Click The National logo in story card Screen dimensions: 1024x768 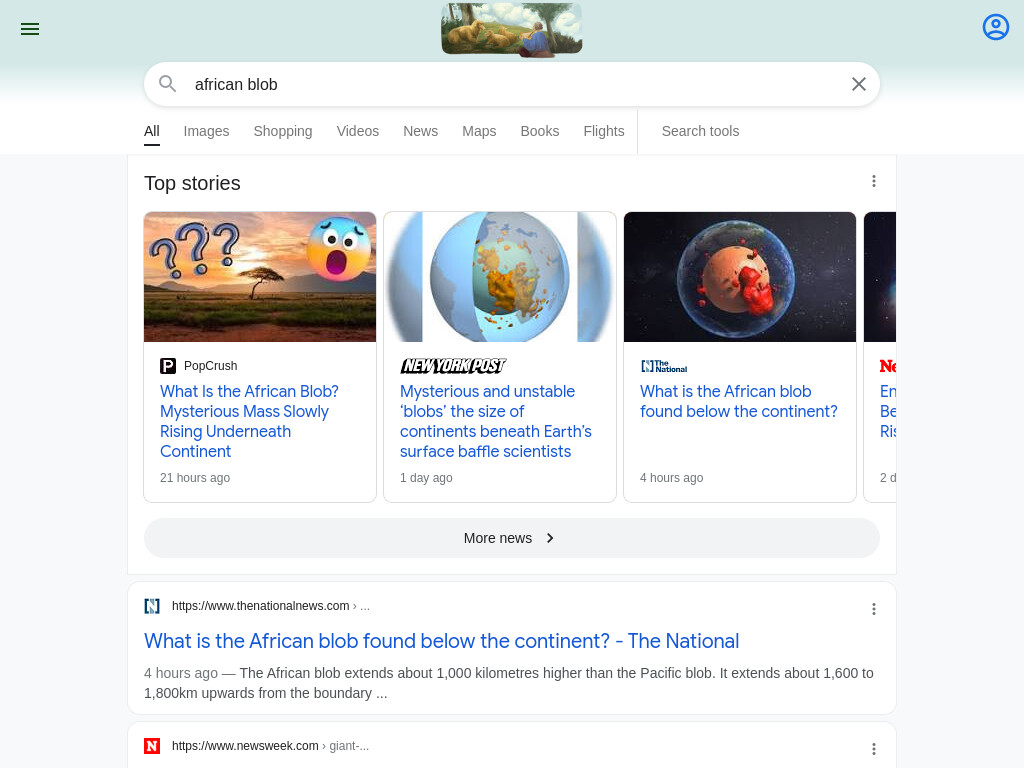(664, 366)
